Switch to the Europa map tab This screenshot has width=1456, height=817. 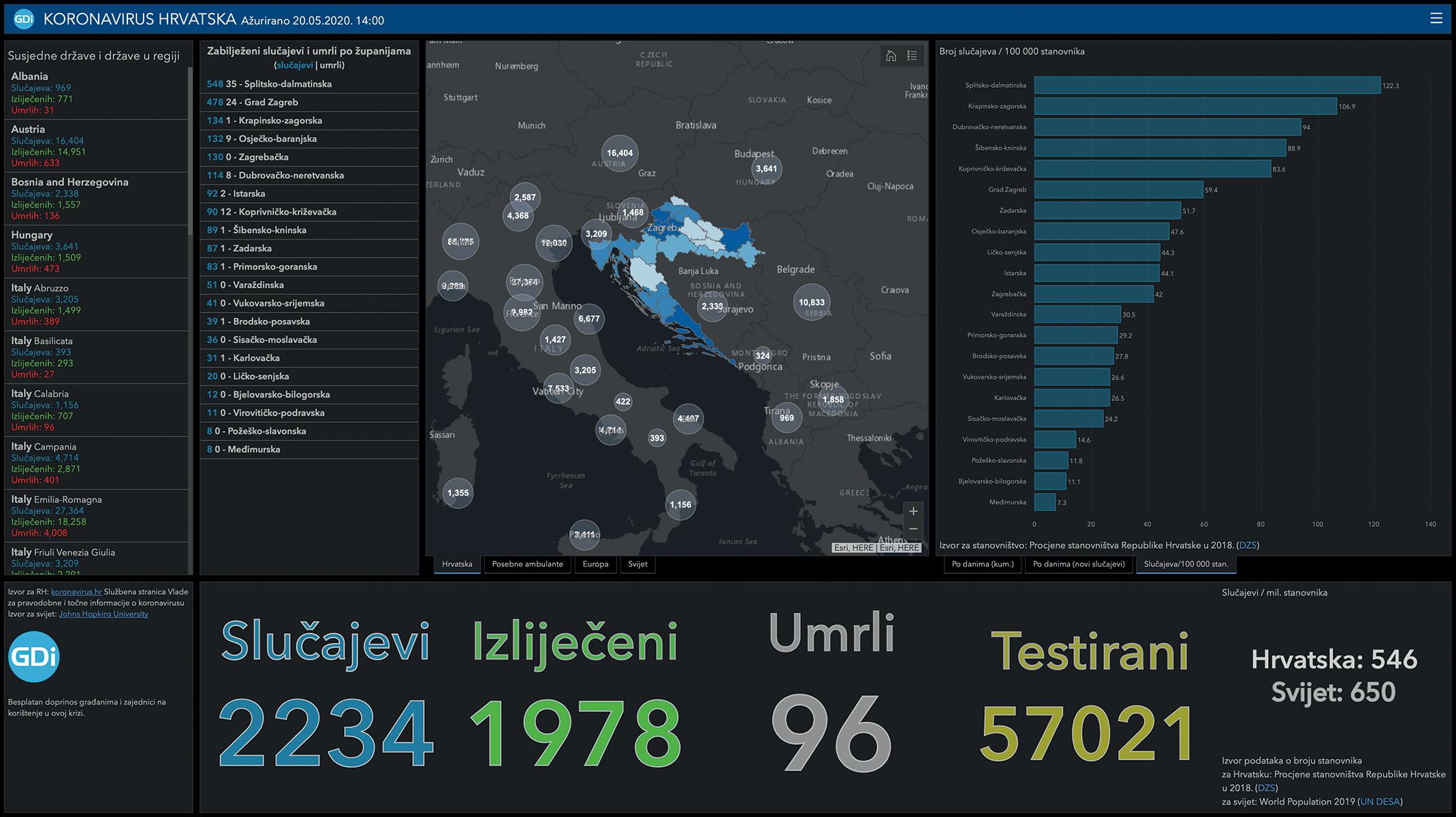(x=595, y=564)
